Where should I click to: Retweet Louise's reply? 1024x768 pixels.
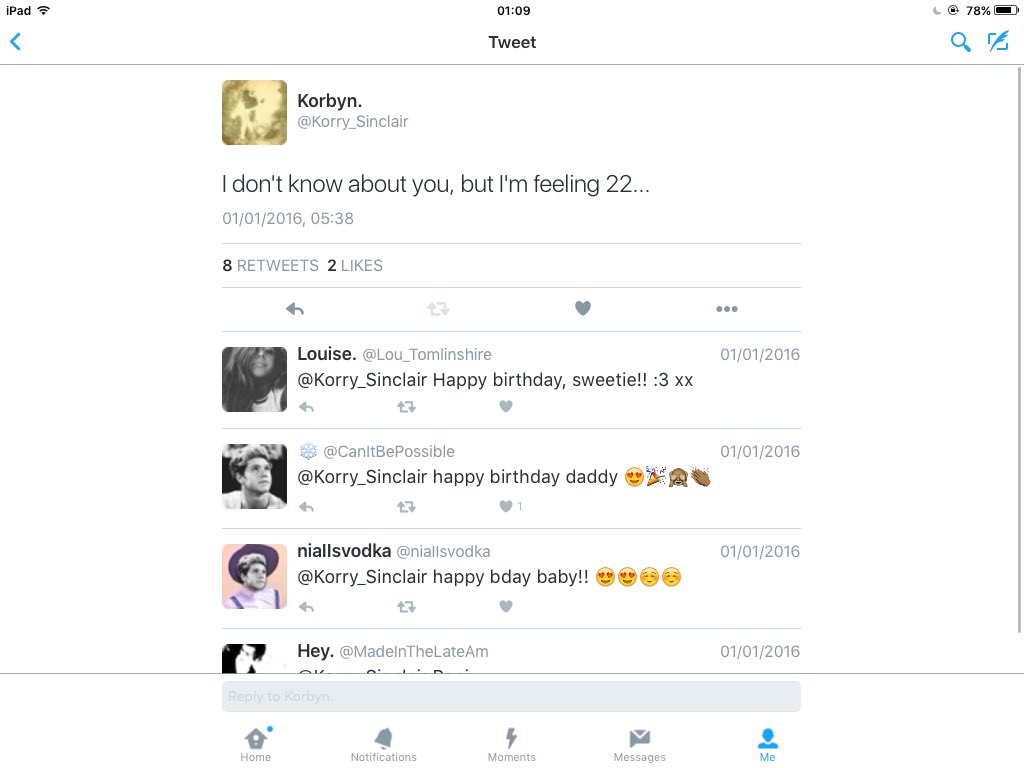406,407
